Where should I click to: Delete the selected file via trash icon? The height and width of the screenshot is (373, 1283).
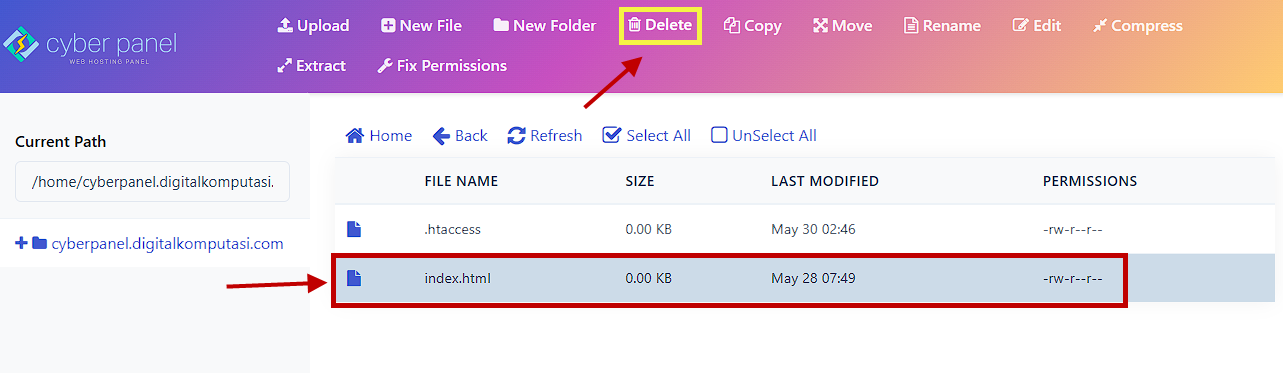point(634,25)
